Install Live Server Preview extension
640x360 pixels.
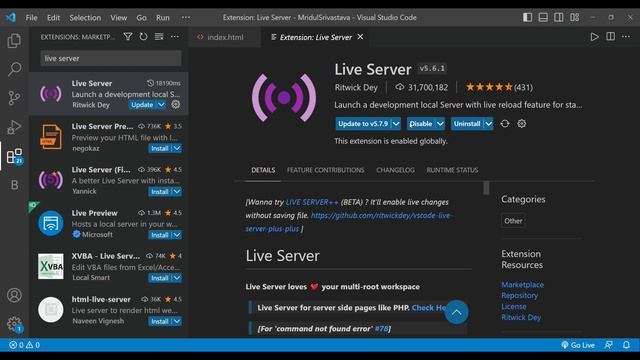160,148
